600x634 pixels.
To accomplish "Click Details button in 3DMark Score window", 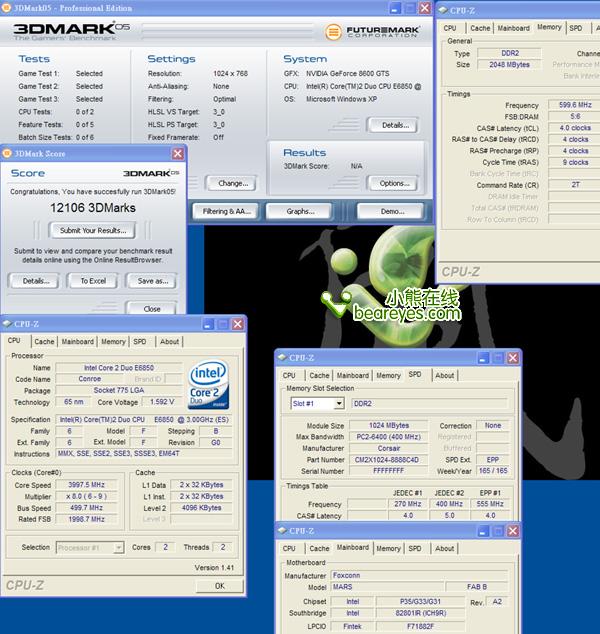I will coord(36,281).
